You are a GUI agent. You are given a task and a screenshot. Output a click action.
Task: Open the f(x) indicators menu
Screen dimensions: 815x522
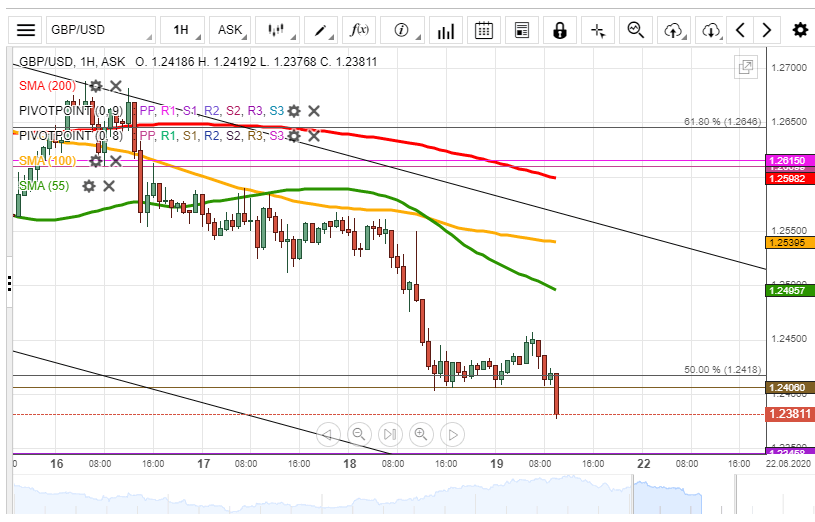(x=359, y=30)
